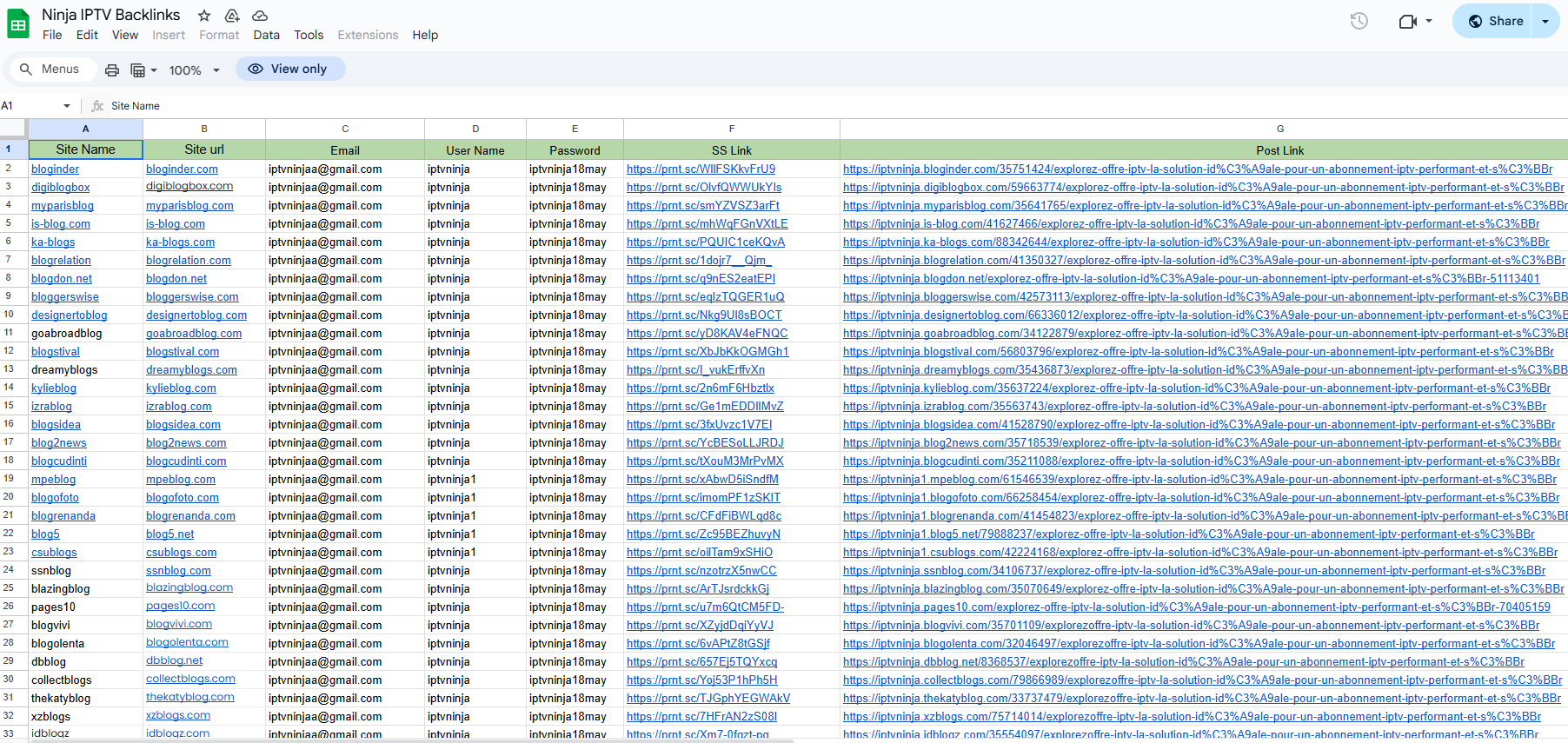
Task: Open the Data menu
Action: (266, 35)
